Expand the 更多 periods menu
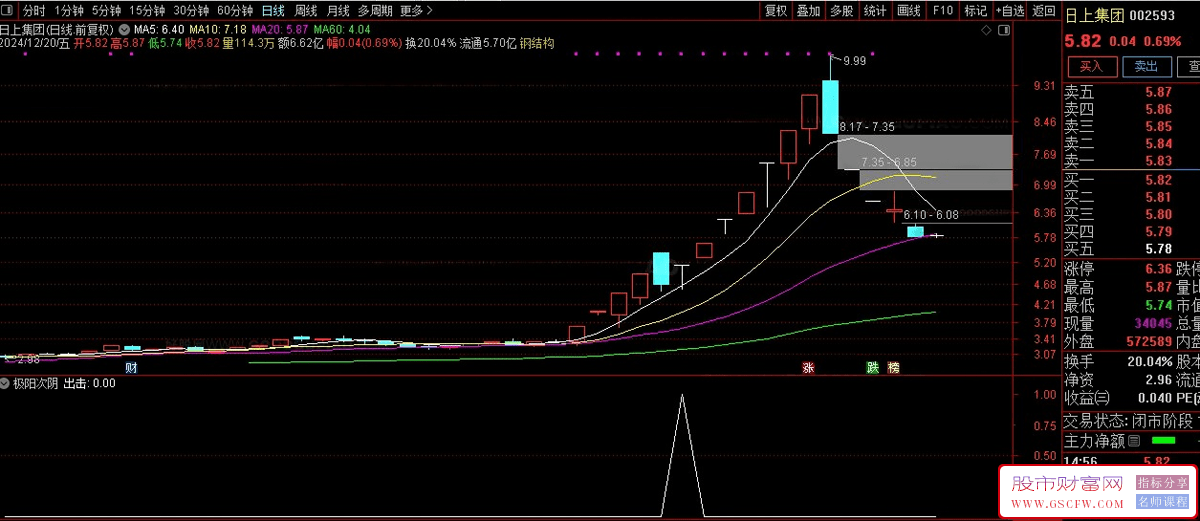1200x521 pixels. (x=415, y=11)
